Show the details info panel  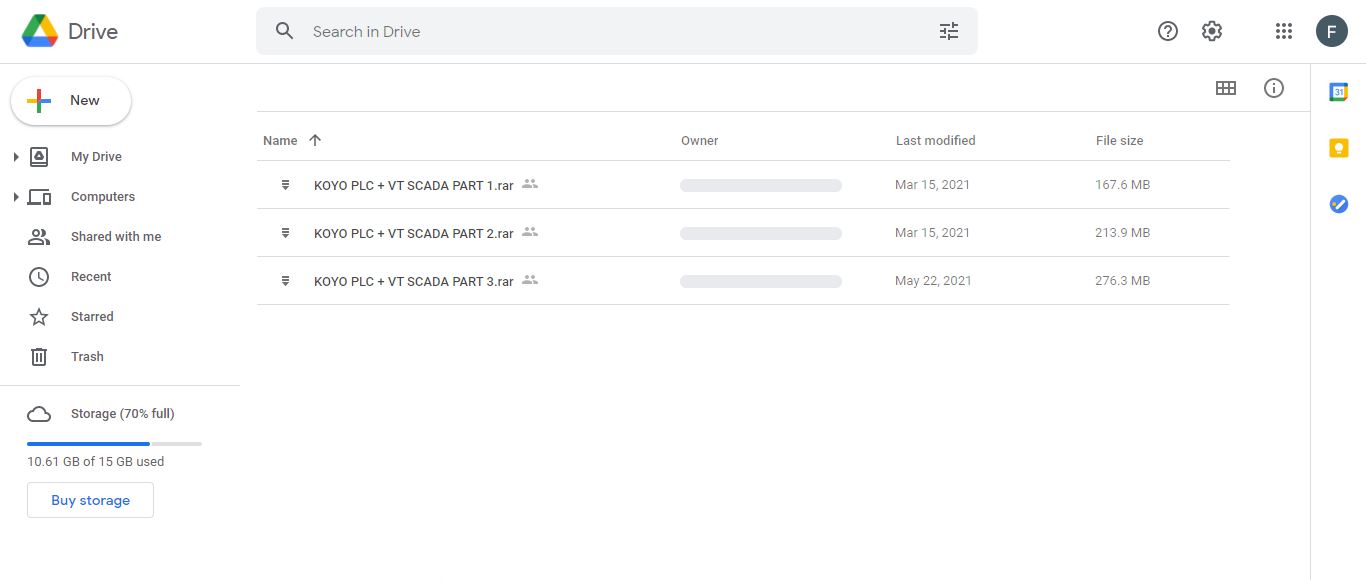click(x=1273, y=88)
